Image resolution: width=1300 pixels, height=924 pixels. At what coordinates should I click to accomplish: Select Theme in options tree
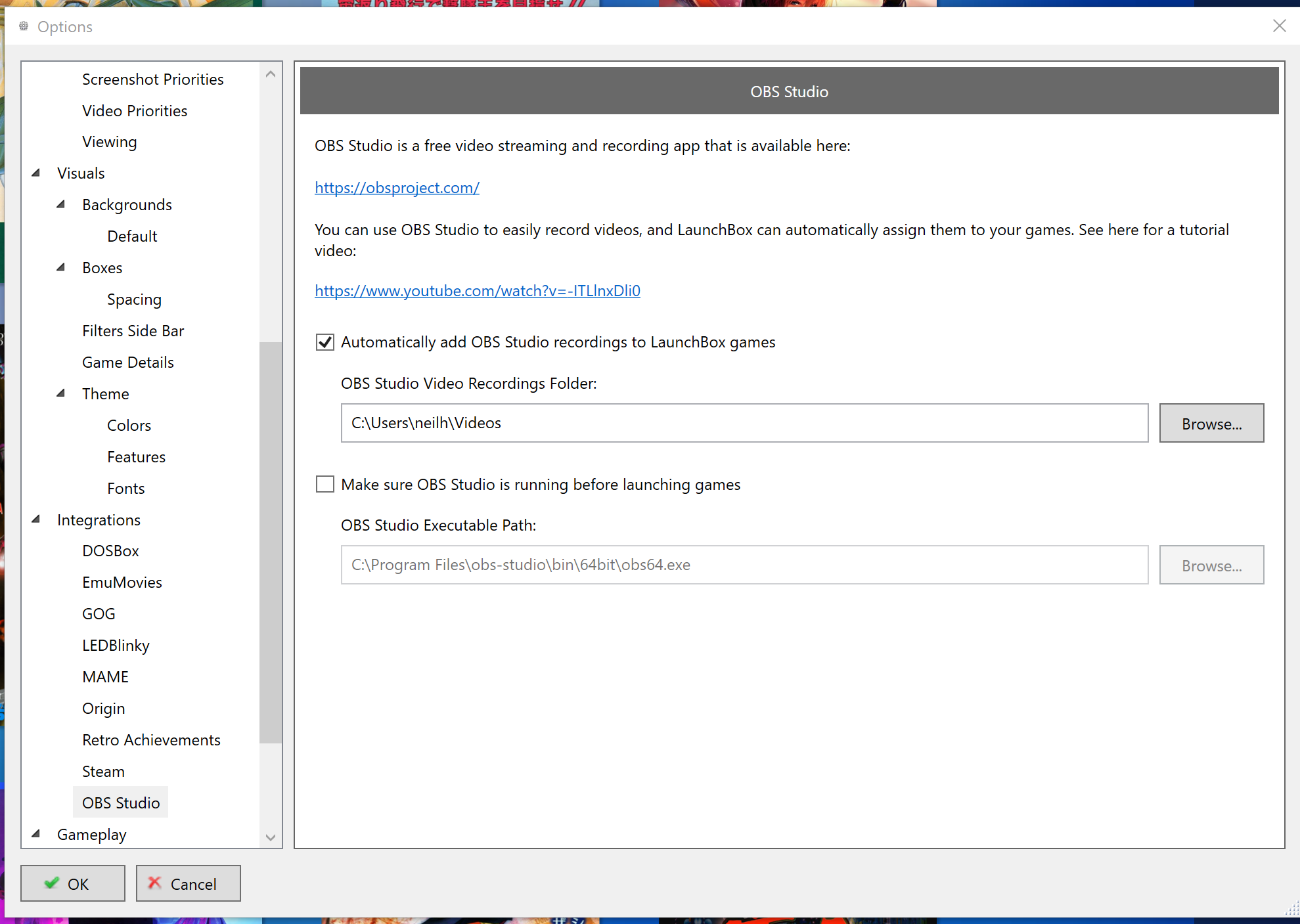[105, 394]
